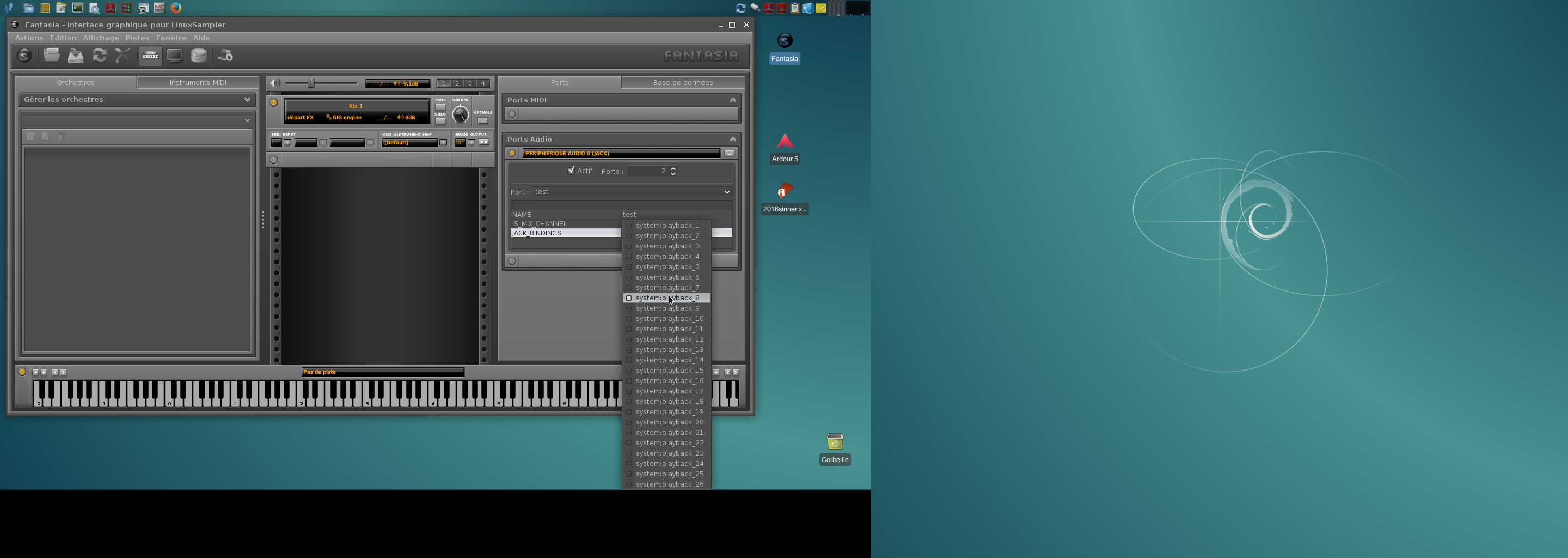Open the file manager in the top panel
The image size is (1568, 558).
[29, 8]
